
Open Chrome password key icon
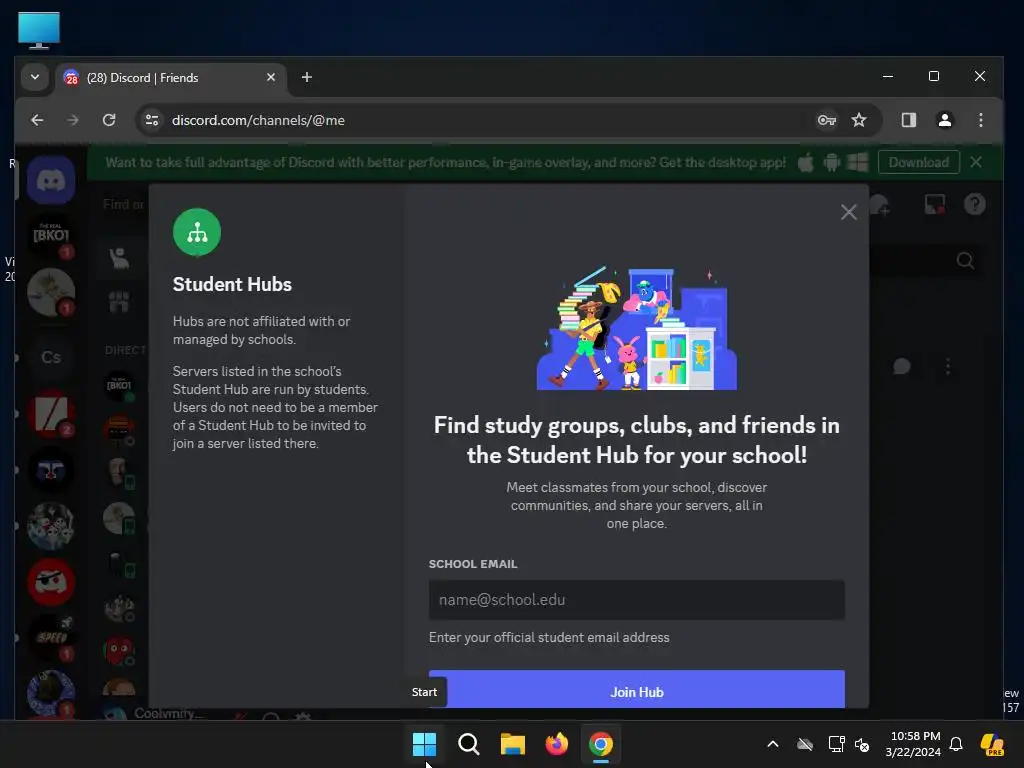tap(826, 120)
